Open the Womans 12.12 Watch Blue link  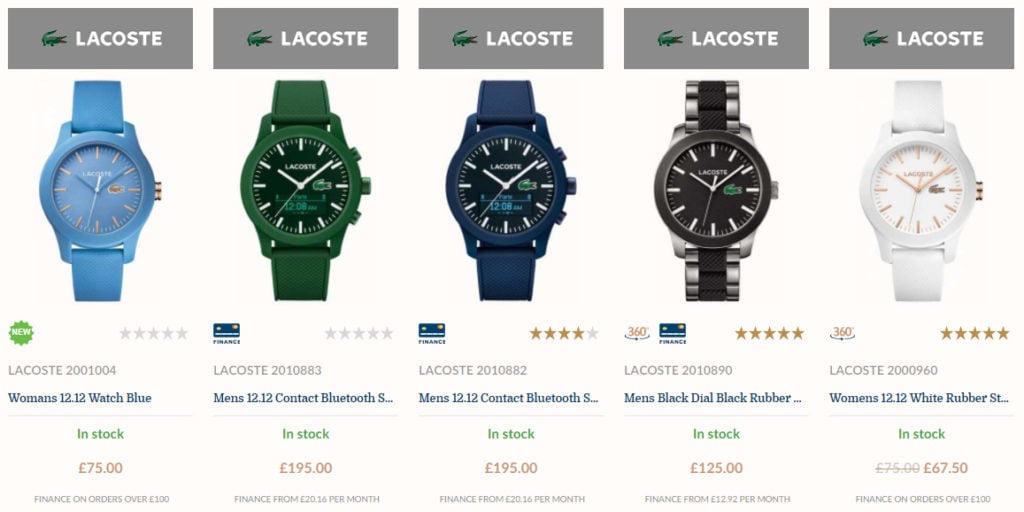point(80,398)
